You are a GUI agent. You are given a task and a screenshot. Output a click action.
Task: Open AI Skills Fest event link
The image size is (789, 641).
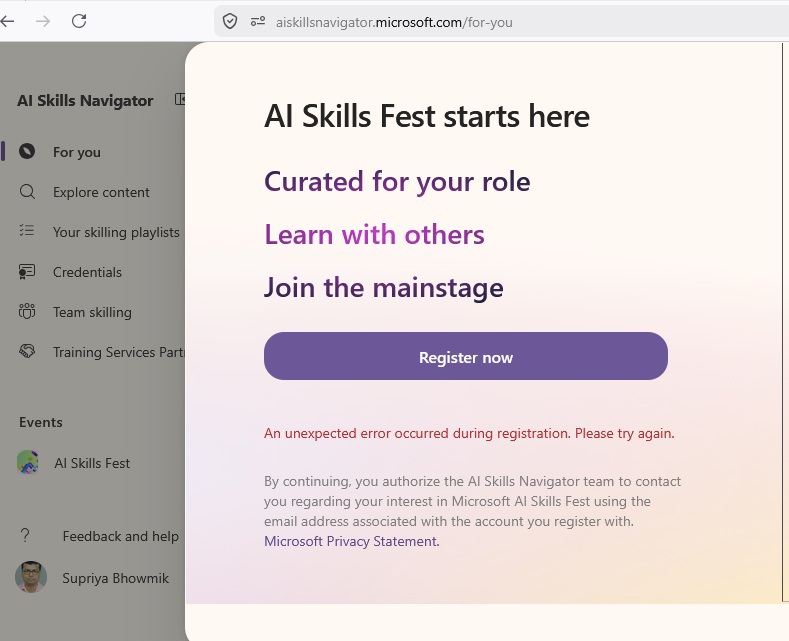92,463
